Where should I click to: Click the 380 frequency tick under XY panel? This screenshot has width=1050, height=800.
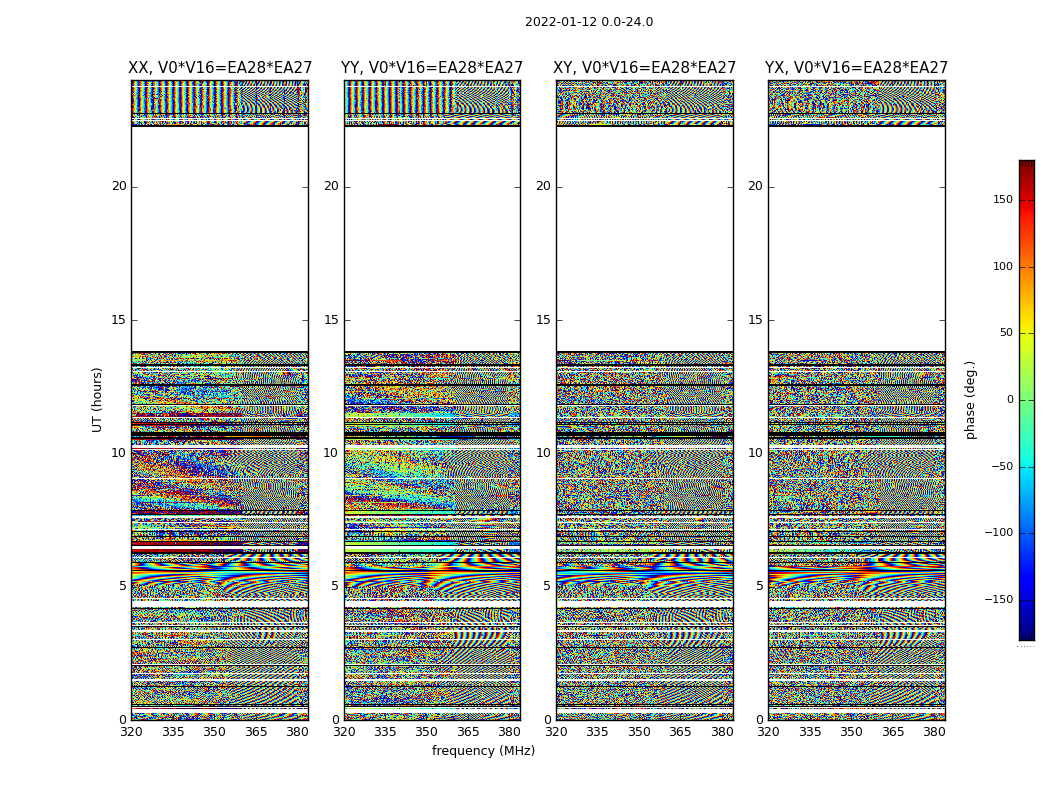(722, 732)
